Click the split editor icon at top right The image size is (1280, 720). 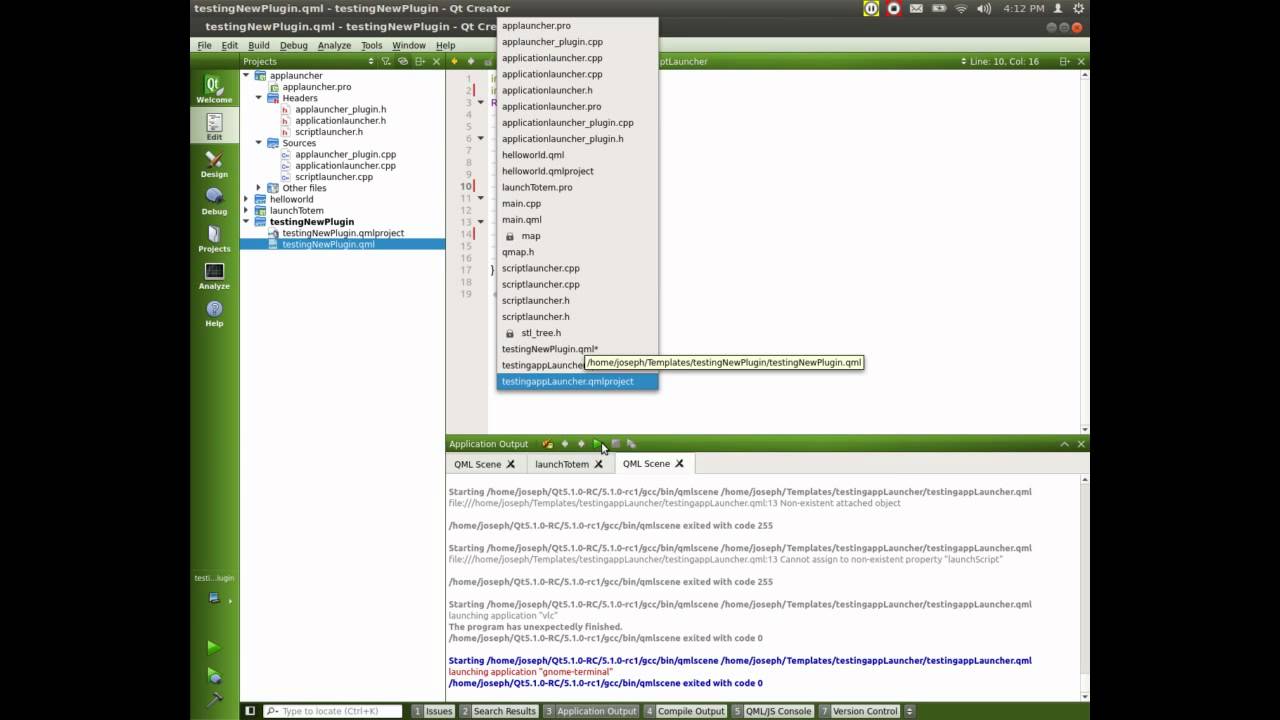1064,61
